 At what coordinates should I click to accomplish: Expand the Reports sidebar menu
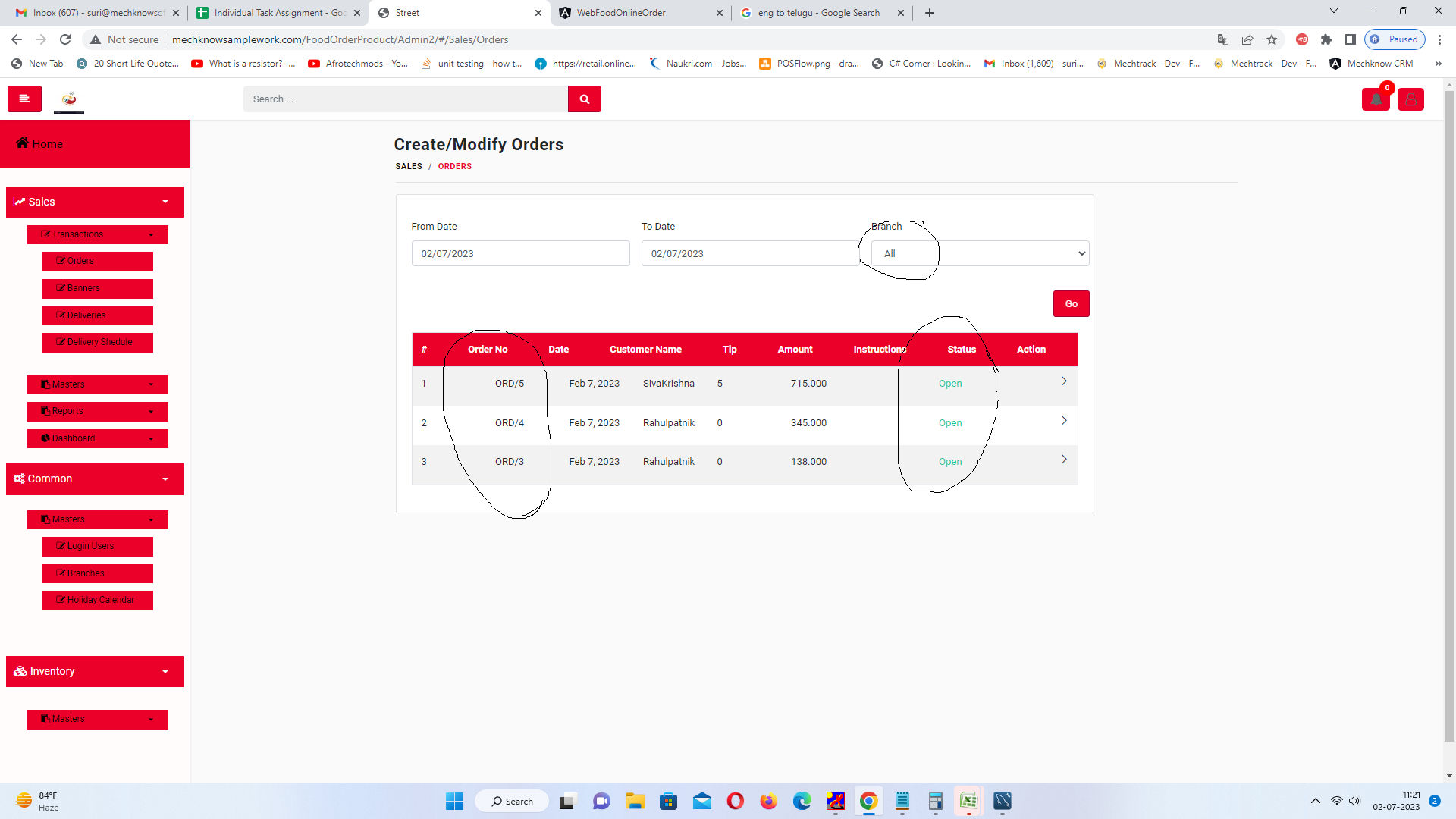coord(98,411)
